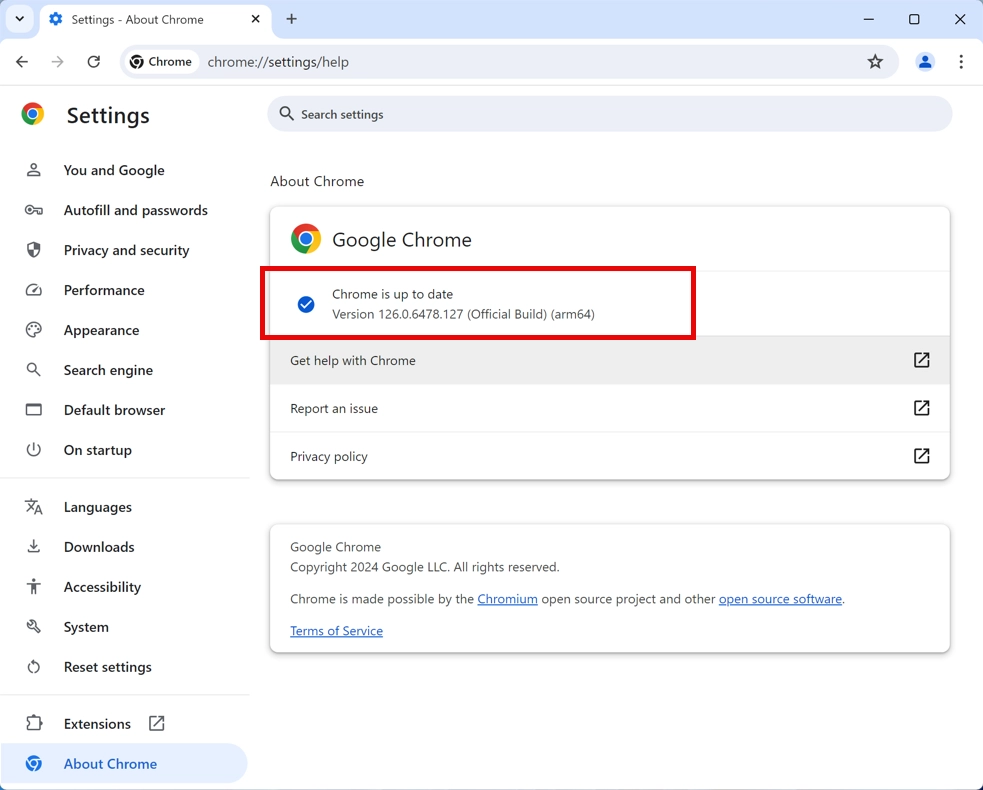Click the Downloads icon in sidebar
Screen dimensions: 983x790
pyautogui.click(x=33, y=547)
